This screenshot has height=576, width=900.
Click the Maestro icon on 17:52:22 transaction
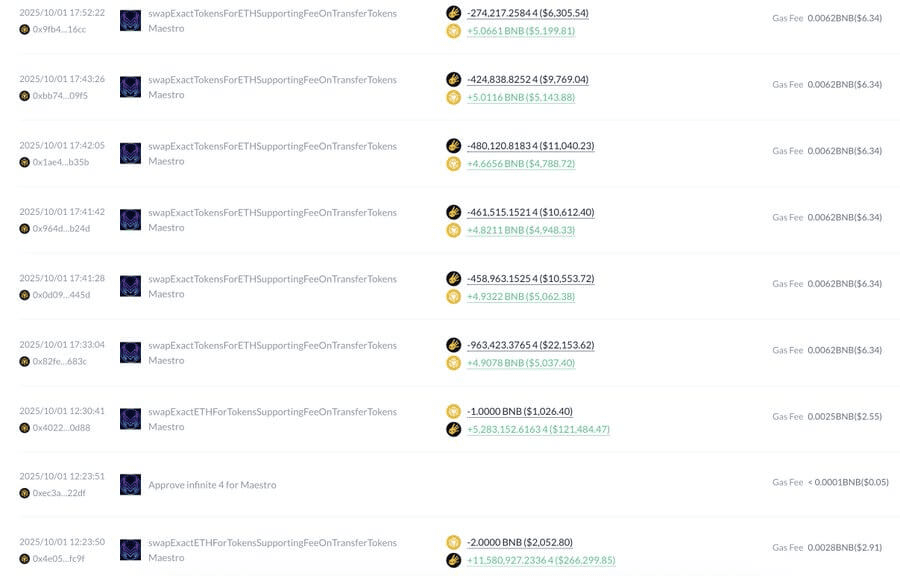pyautogui.click(x=130, y=21)
